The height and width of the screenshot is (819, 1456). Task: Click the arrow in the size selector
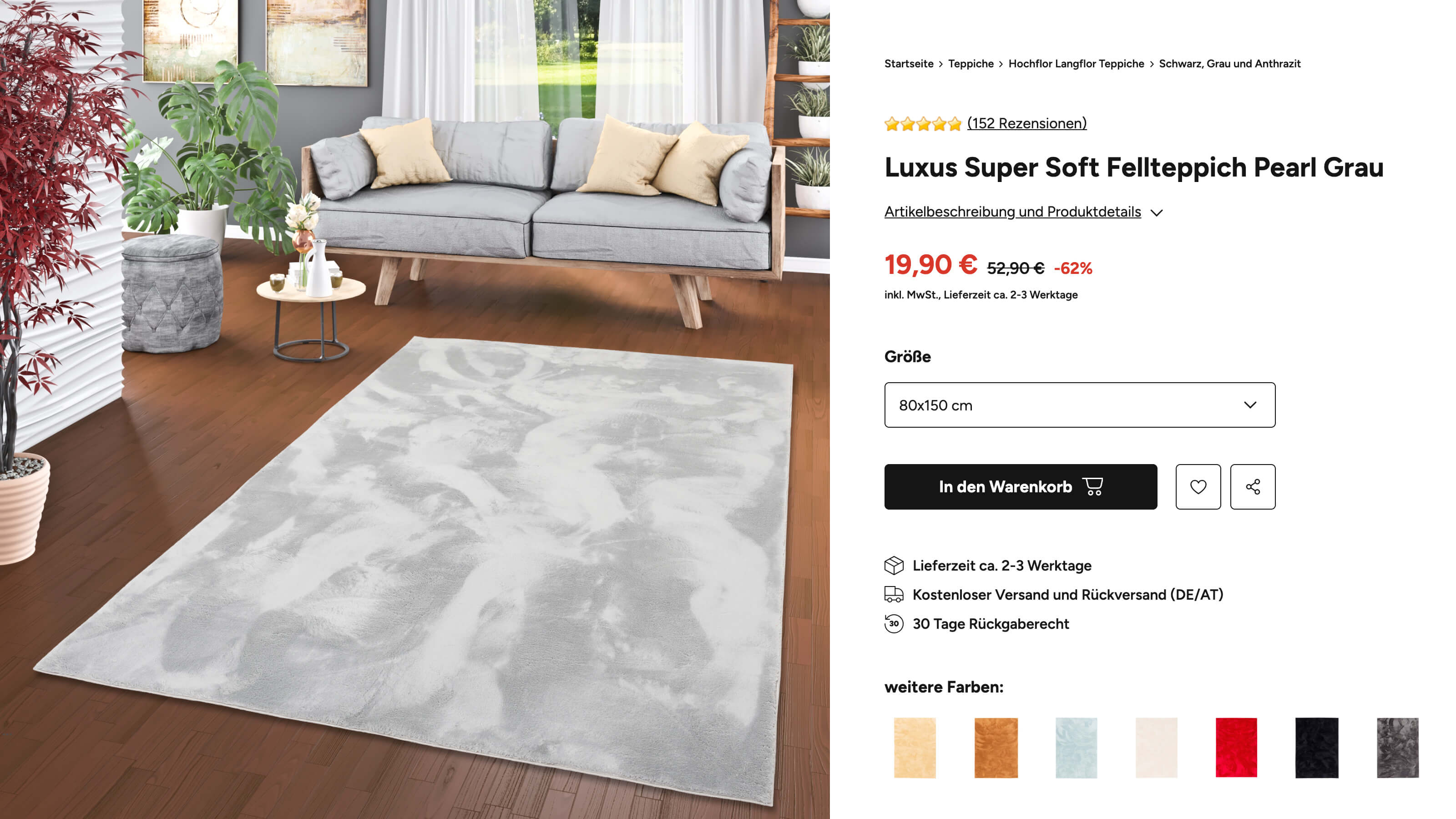coord(1250,404)
